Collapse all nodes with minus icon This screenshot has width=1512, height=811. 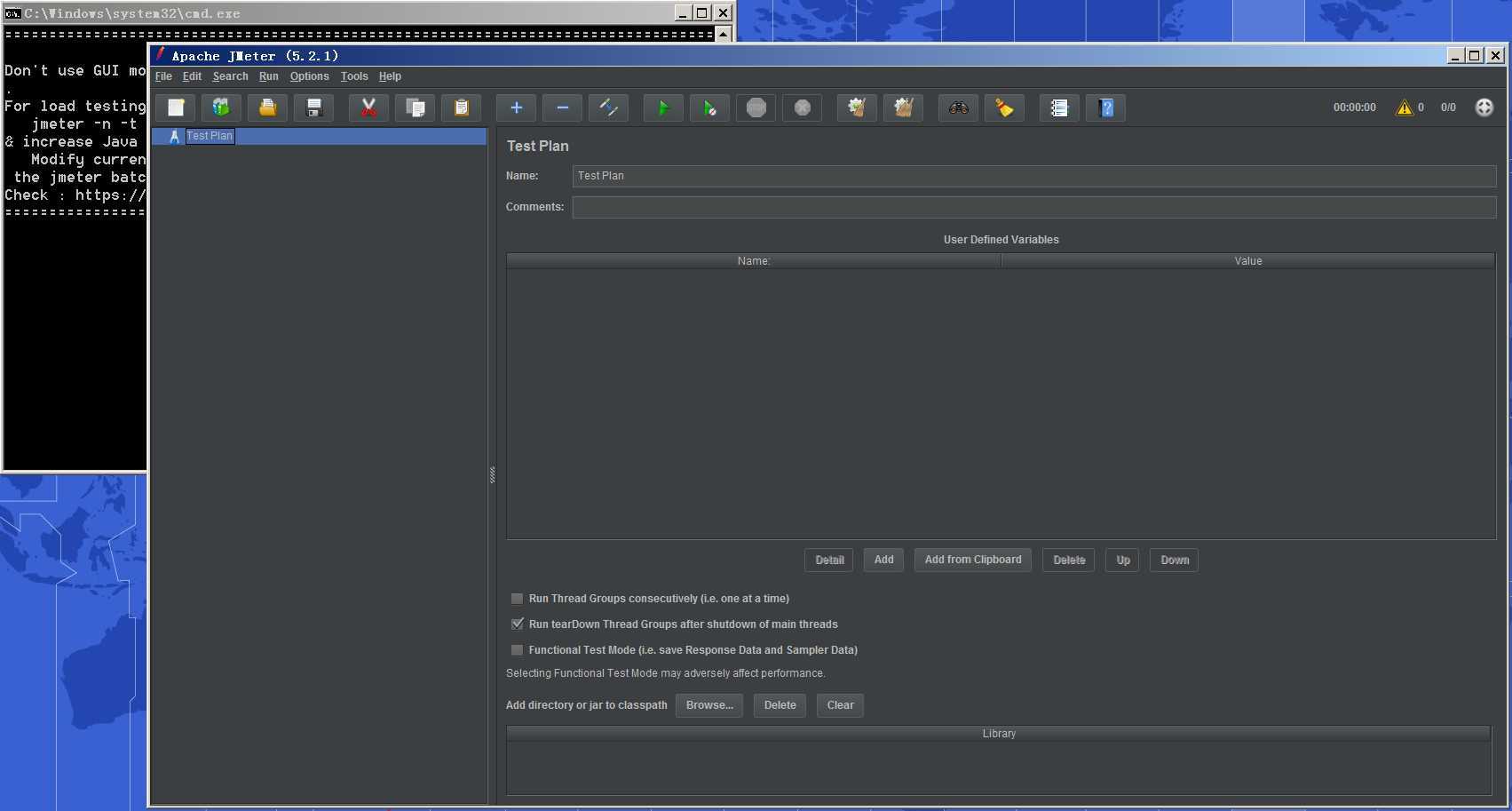point(562,107)
